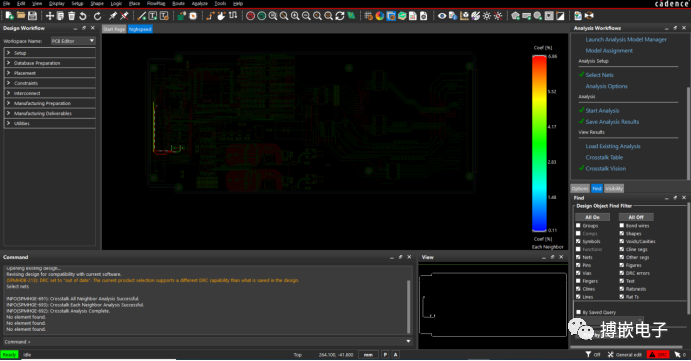This screenshot has width=691, height=361.
Task: Click the Redo arrow icon
Action: 97,16
